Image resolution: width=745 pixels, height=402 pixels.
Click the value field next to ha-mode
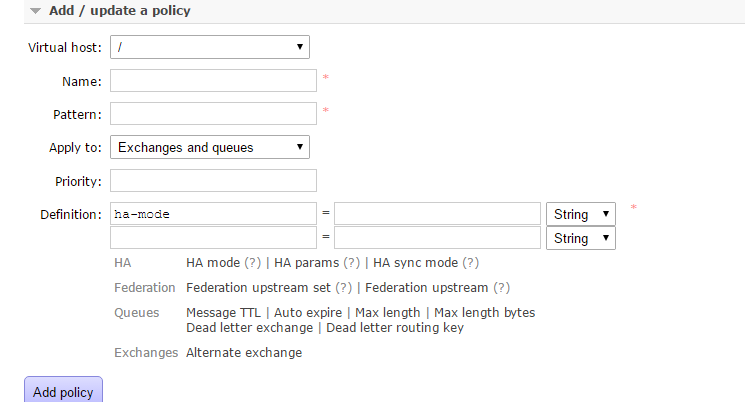[437, 214]
